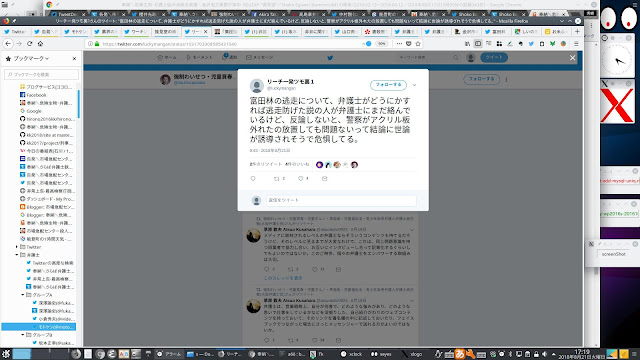Viewport: 640px width, 360px height.
Task: Open Twitter bird logo in navbar
Action: [330, 58]
